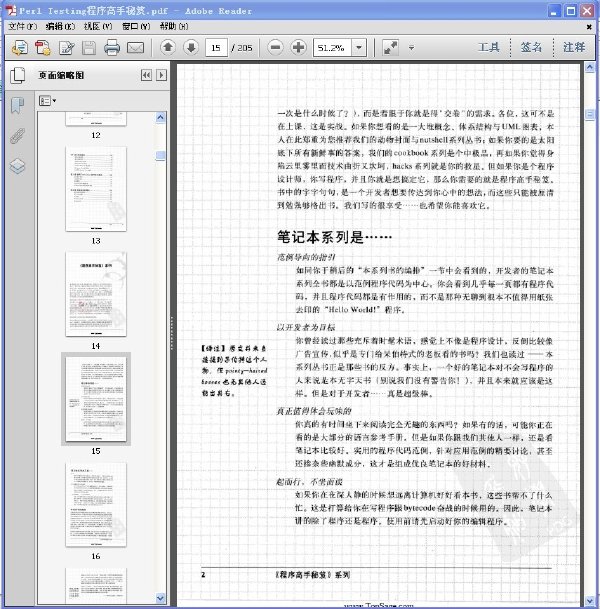Expand the toolbar options dropdown arrow
Image resolution: width=600 pixels, height=609 pixels.
(x=411, y=48)
